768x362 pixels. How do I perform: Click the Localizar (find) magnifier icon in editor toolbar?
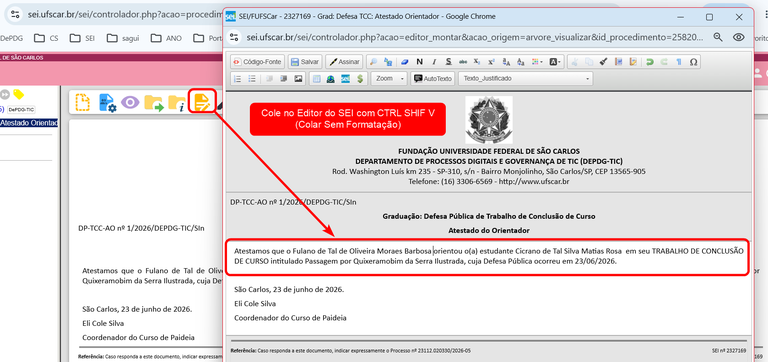(373, 62)
